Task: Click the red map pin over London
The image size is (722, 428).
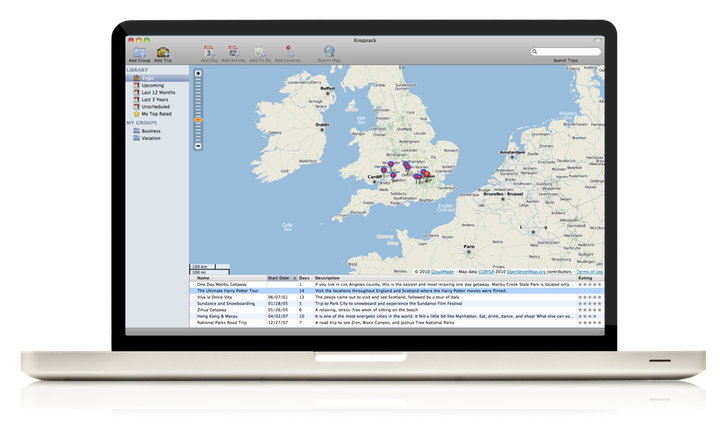Action: click(x=427, y=175)
